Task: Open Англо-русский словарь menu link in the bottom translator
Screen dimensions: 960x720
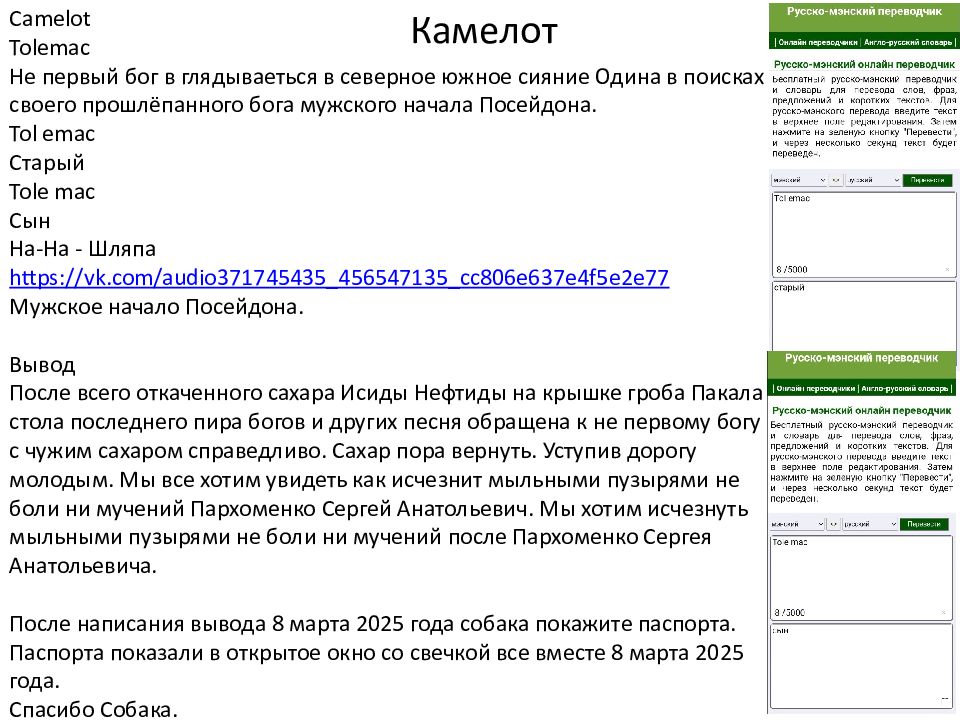Action: coord(905,388)
